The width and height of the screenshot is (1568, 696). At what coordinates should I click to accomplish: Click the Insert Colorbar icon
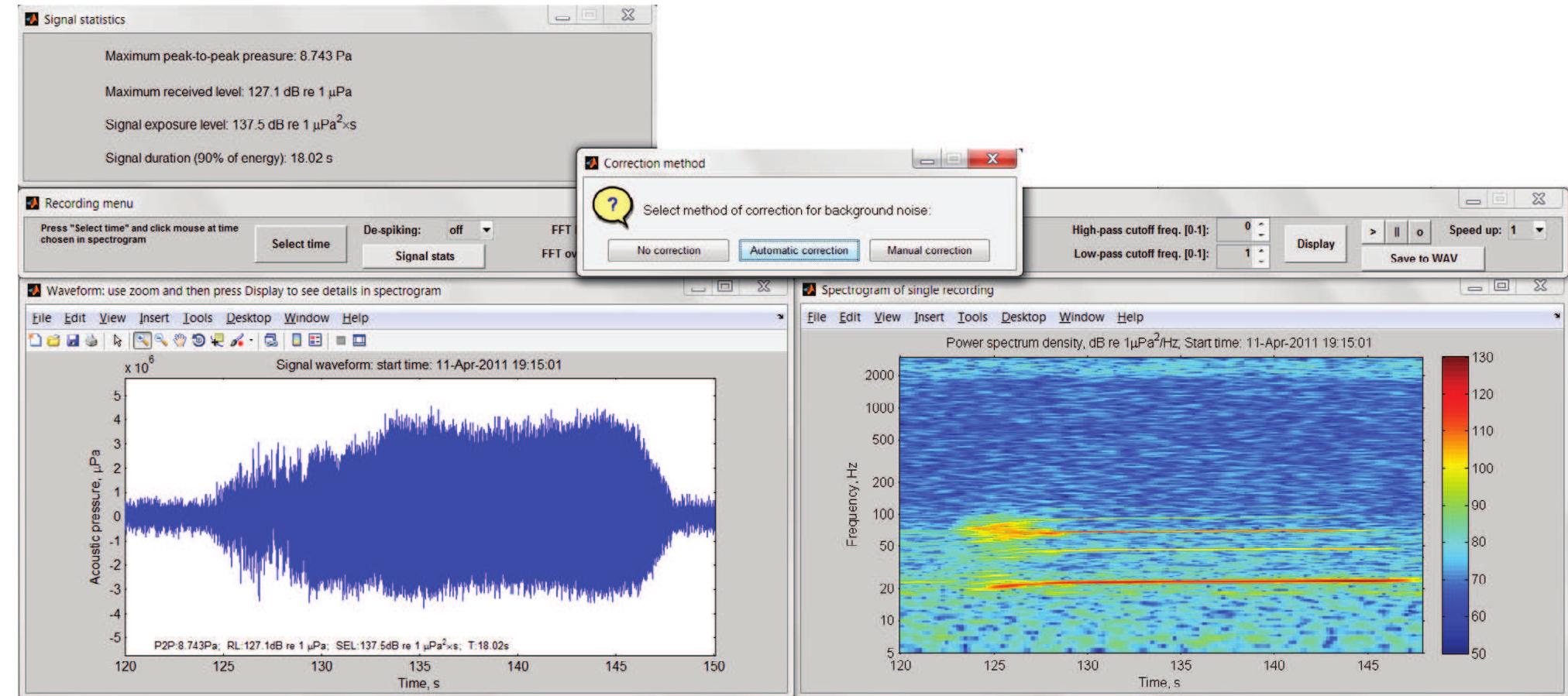coord(297,341)
